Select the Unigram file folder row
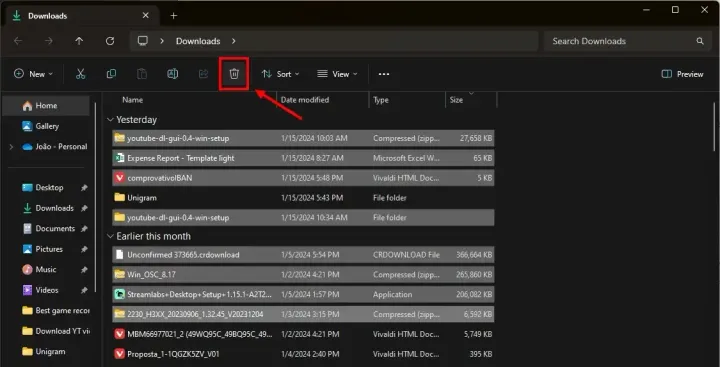The height and width of the screenshot is (367, 720). (x=303, y=198)
